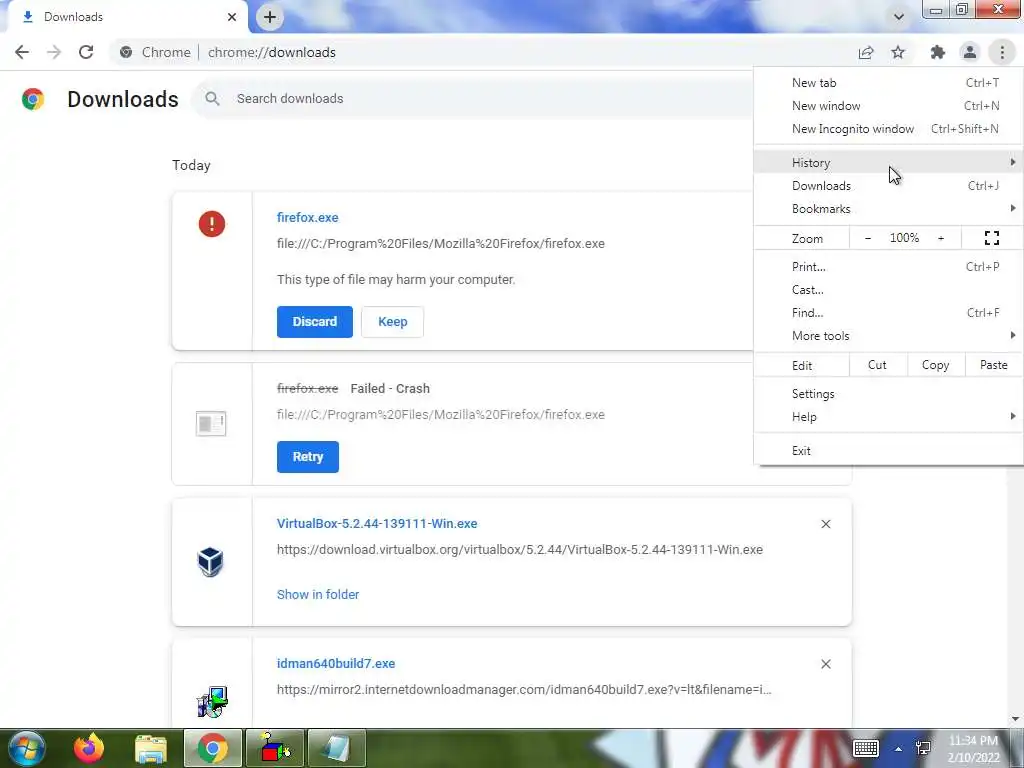Click Copy in the Edit row
Image resolution: width=1024 pixels, height=768 pixels.
pos(935,365)
